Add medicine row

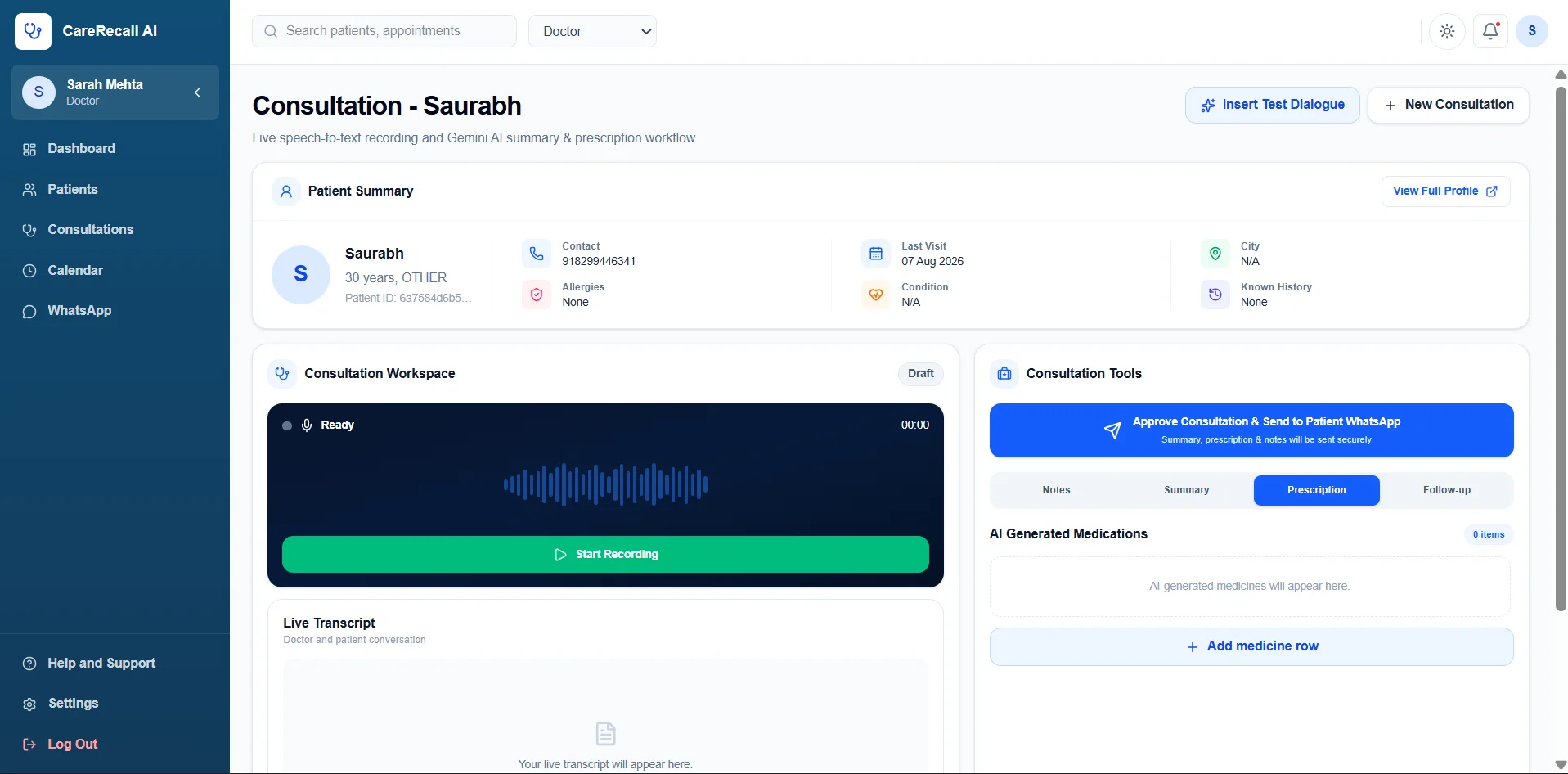[1251, 646]
